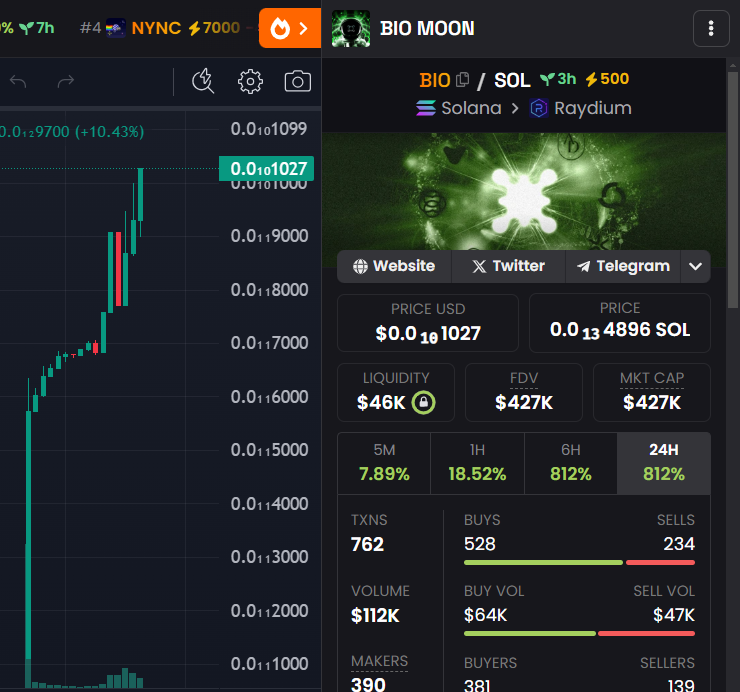Image resolution: width=740 pixels, height=692 pixels.
Task: Click the VOLUME $112K value
Action: coord(375,616)
